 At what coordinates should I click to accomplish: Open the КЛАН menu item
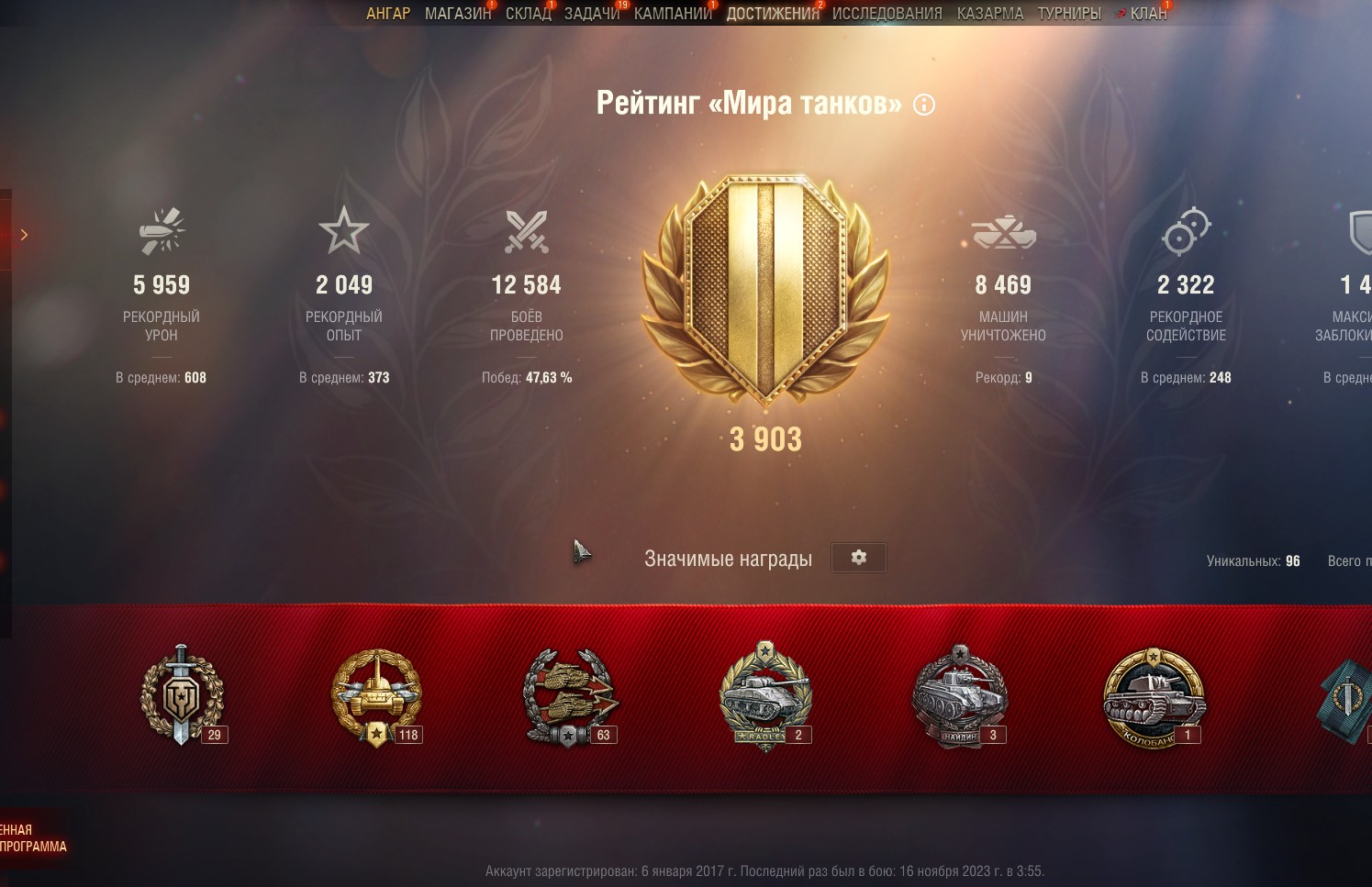pyautogui.click(x=1148, y=14)
